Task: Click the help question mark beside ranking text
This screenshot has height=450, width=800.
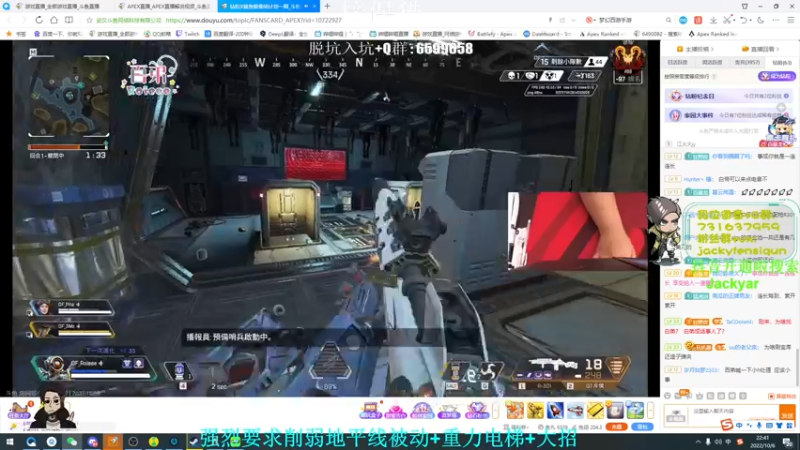Action: [714, 77]
